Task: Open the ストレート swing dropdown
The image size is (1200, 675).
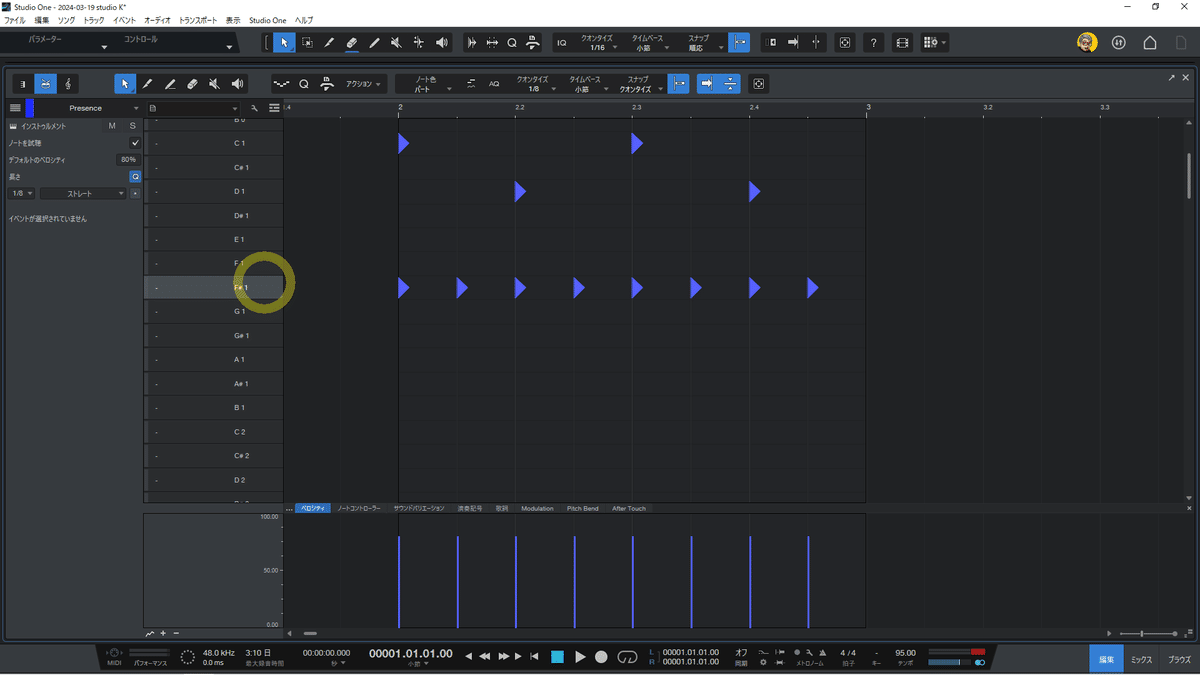Action: [82, 193]
